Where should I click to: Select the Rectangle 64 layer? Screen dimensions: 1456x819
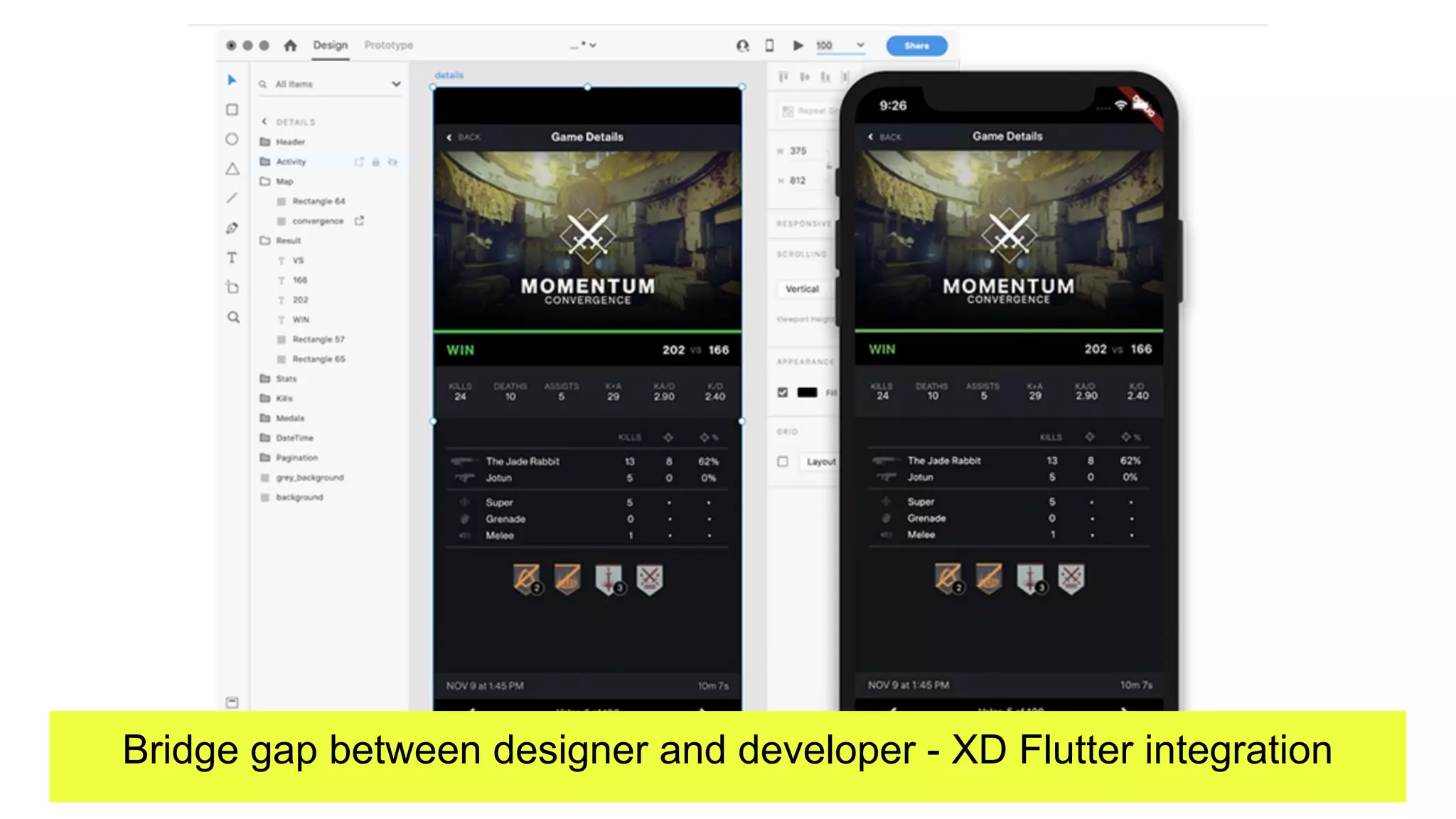point(318,201)
